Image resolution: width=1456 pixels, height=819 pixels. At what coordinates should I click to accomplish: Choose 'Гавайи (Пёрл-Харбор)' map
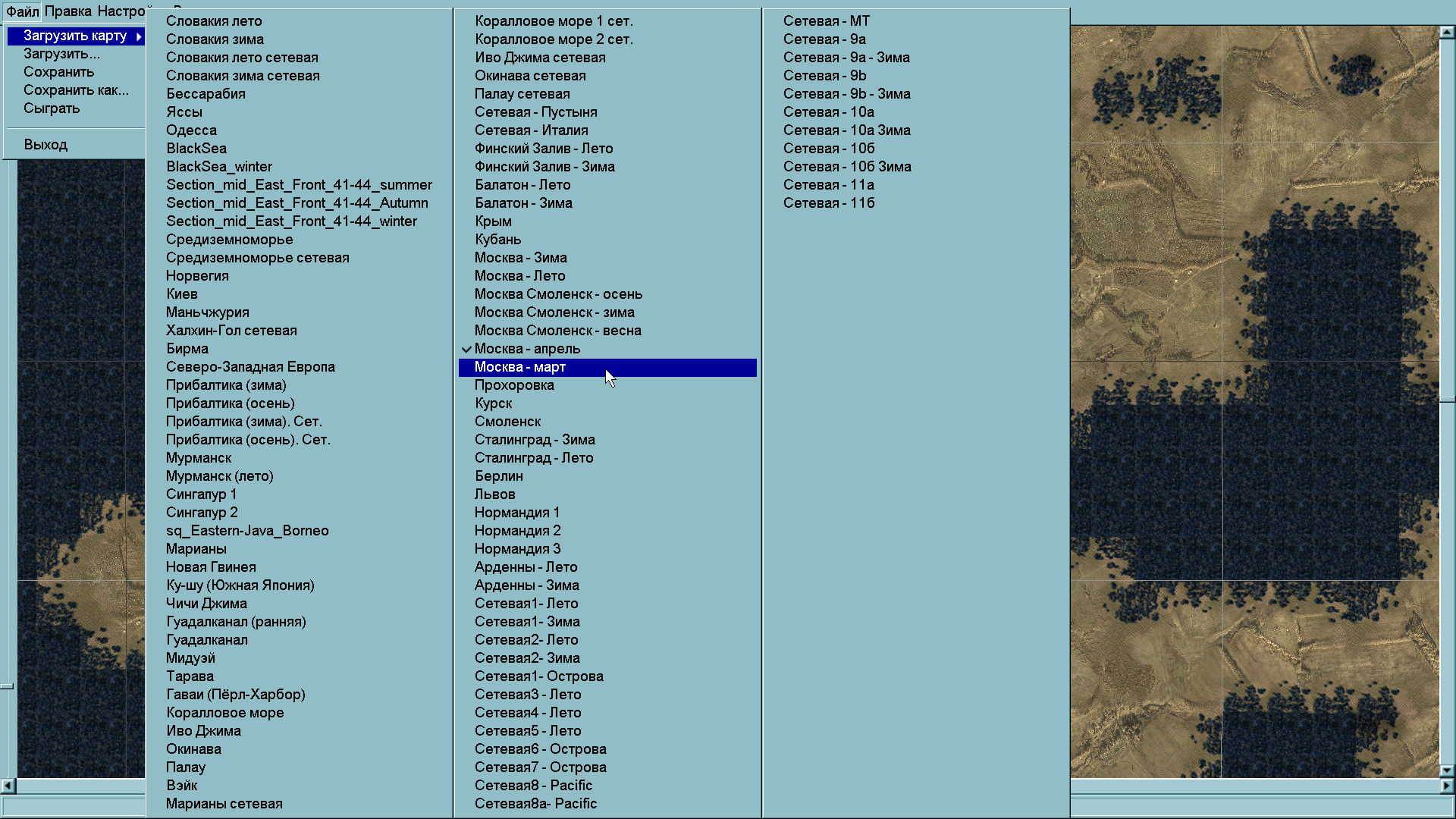236,695
